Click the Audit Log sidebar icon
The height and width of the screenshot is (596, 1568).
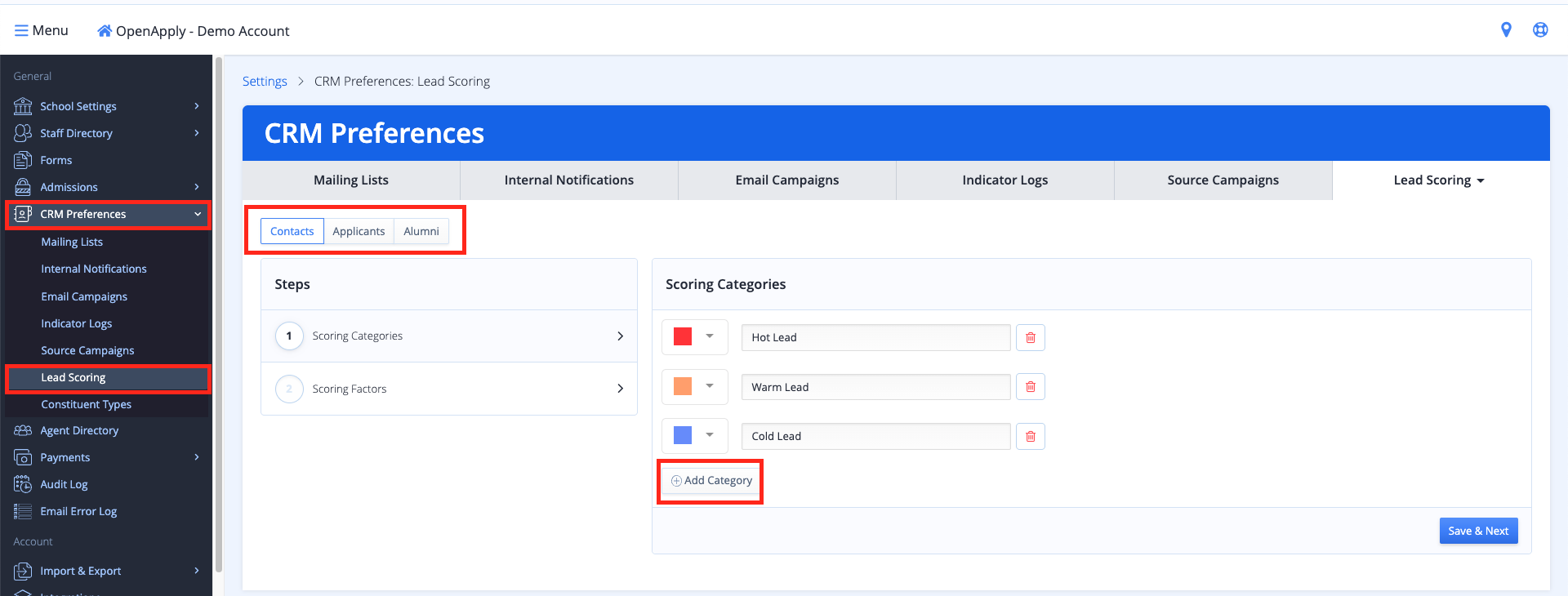[23, 484]
